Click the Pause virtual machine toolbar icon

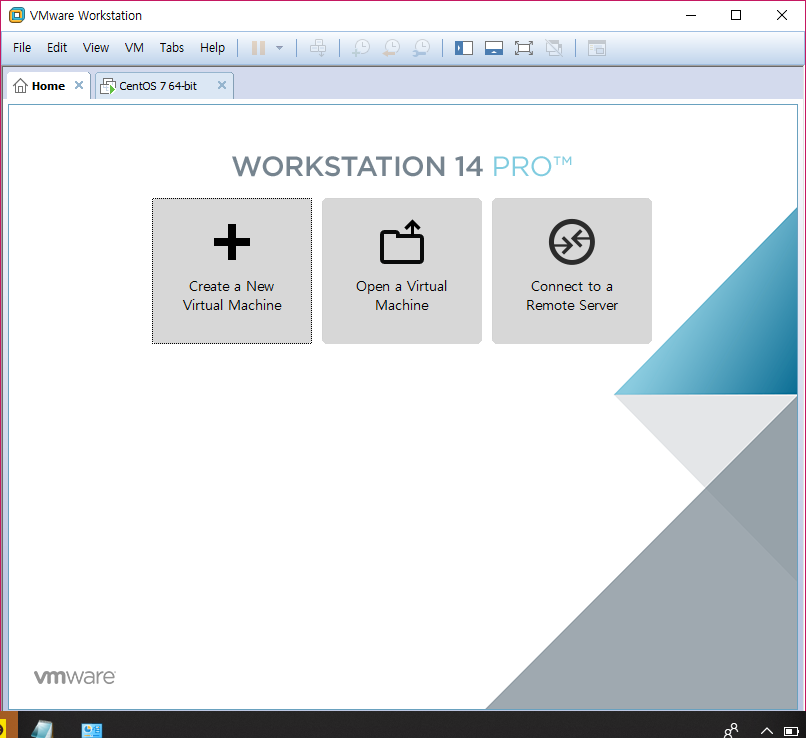[258, 48]
